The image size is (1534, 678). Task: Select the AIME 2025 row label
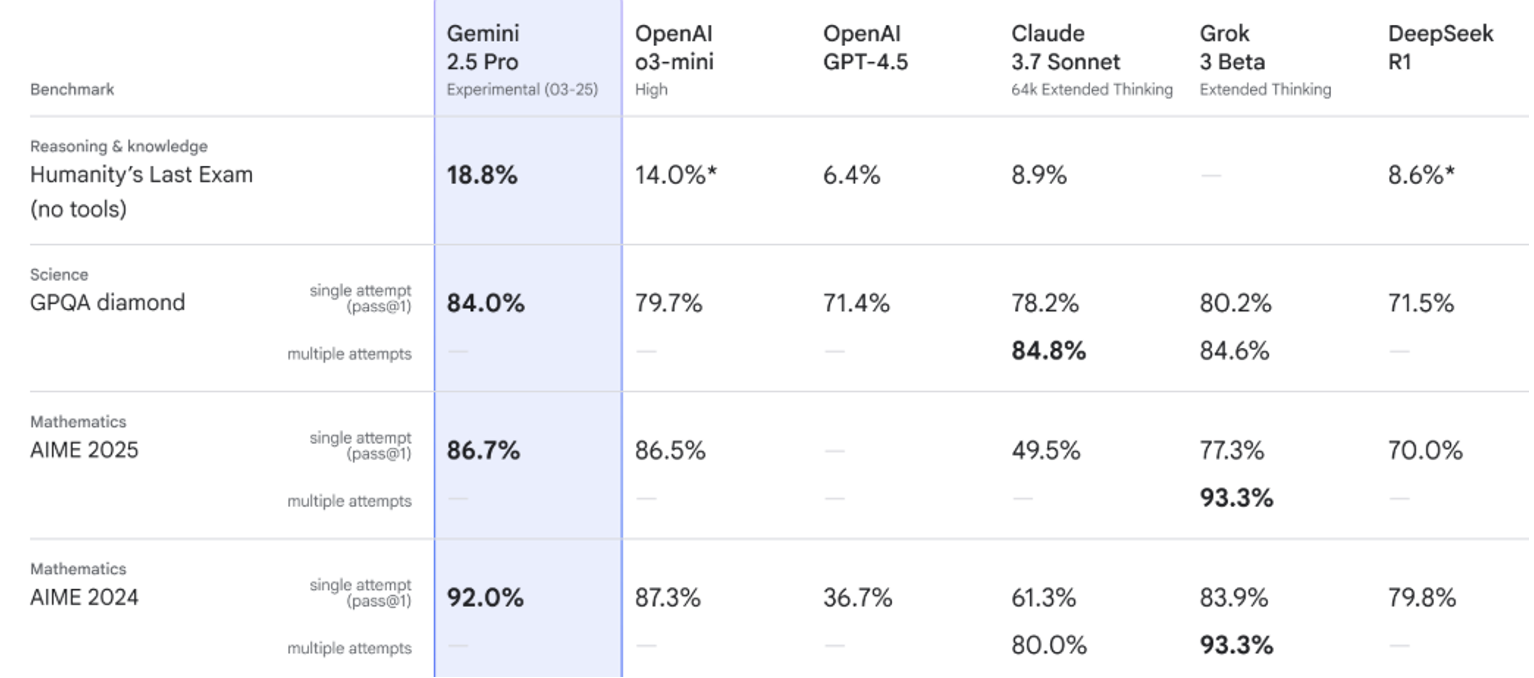(x=84, y=450)
